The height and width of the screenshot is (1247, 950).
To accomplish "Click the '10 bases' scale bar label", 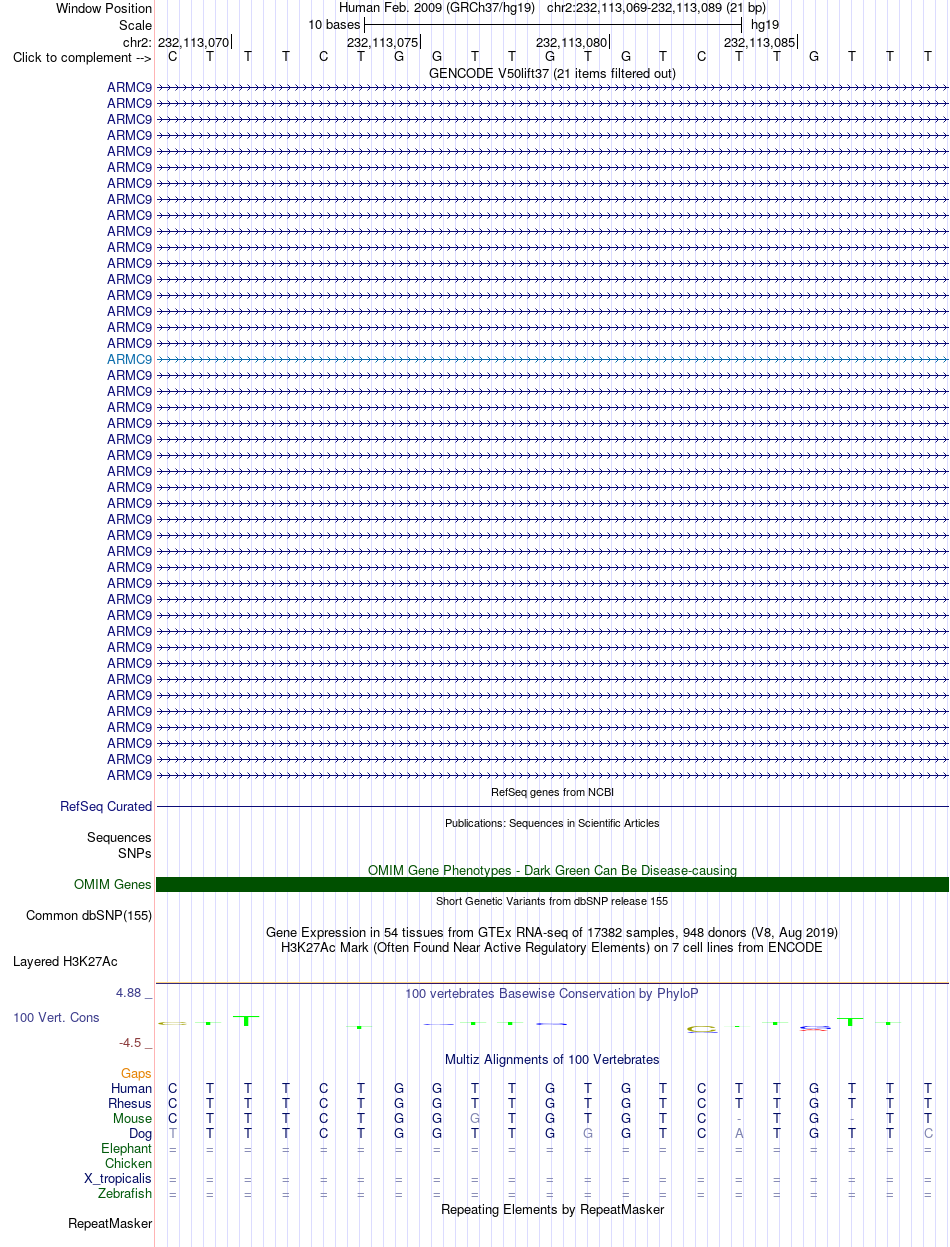I will 334,25.
